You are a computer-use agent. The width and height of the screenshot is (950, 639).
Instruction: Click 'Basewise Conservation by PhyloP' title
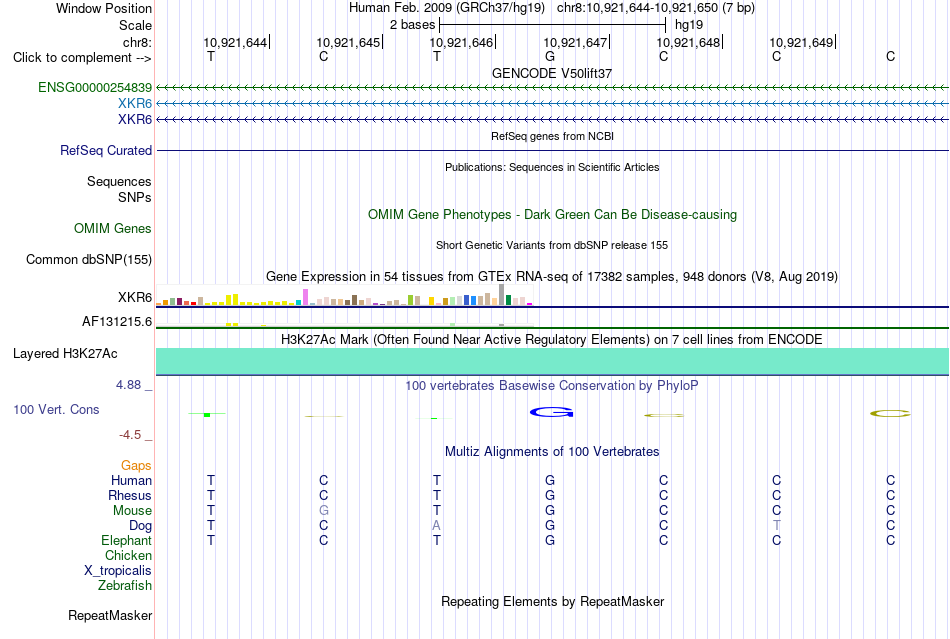click(x=552, y=385)
